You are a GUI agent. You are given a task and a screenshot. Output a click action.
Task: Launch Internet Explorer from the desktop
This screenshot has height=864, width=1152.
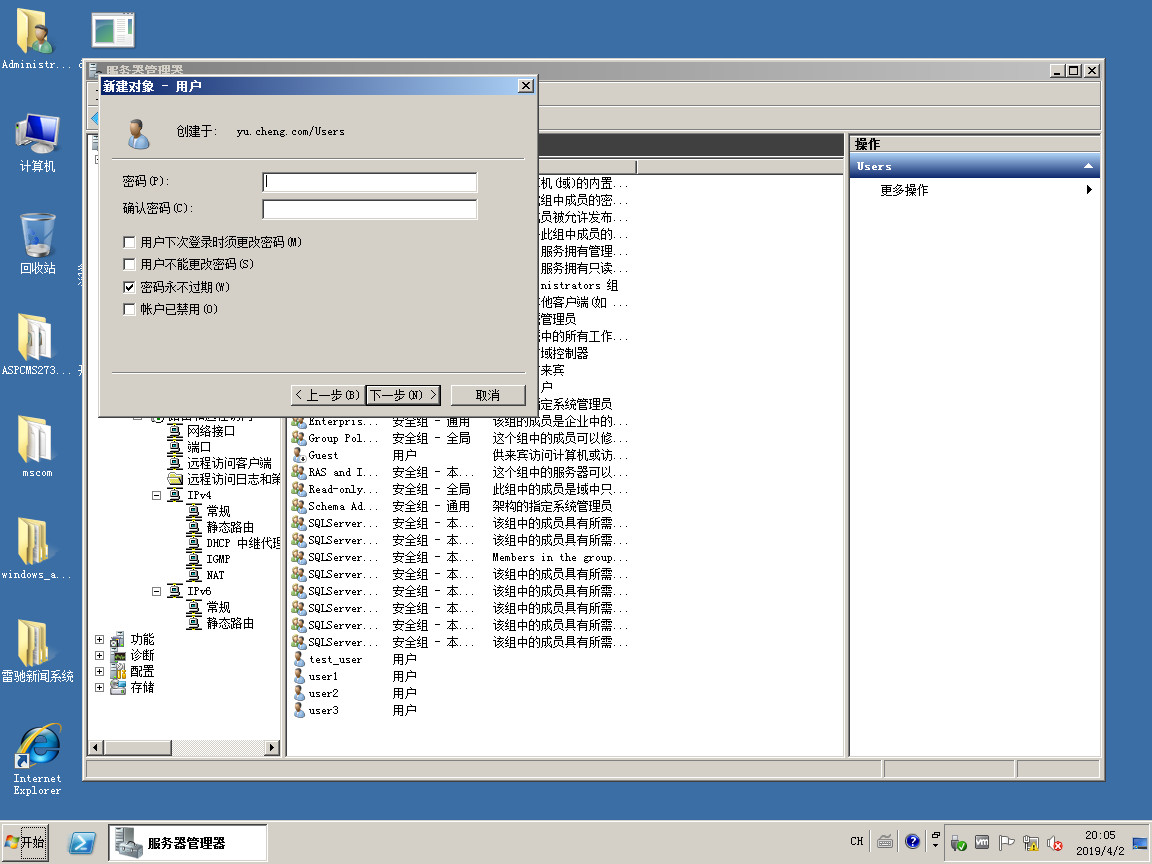37,746
